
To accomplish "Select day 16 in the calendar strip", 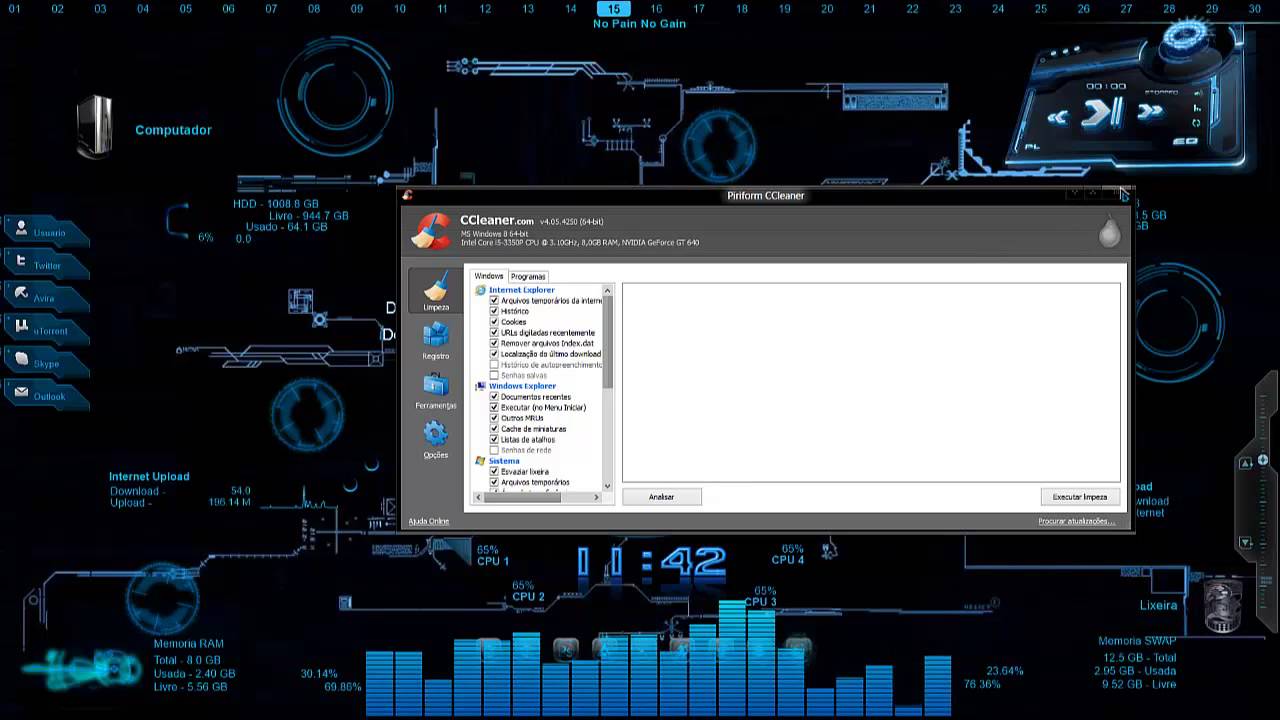I will [x=656, y=8].
